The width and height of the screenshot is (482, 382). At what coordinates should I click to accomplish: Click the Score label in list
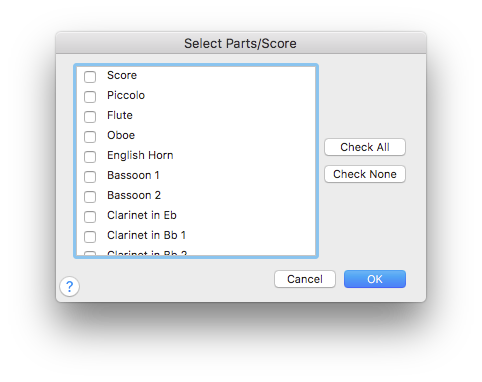pos(122,75)
